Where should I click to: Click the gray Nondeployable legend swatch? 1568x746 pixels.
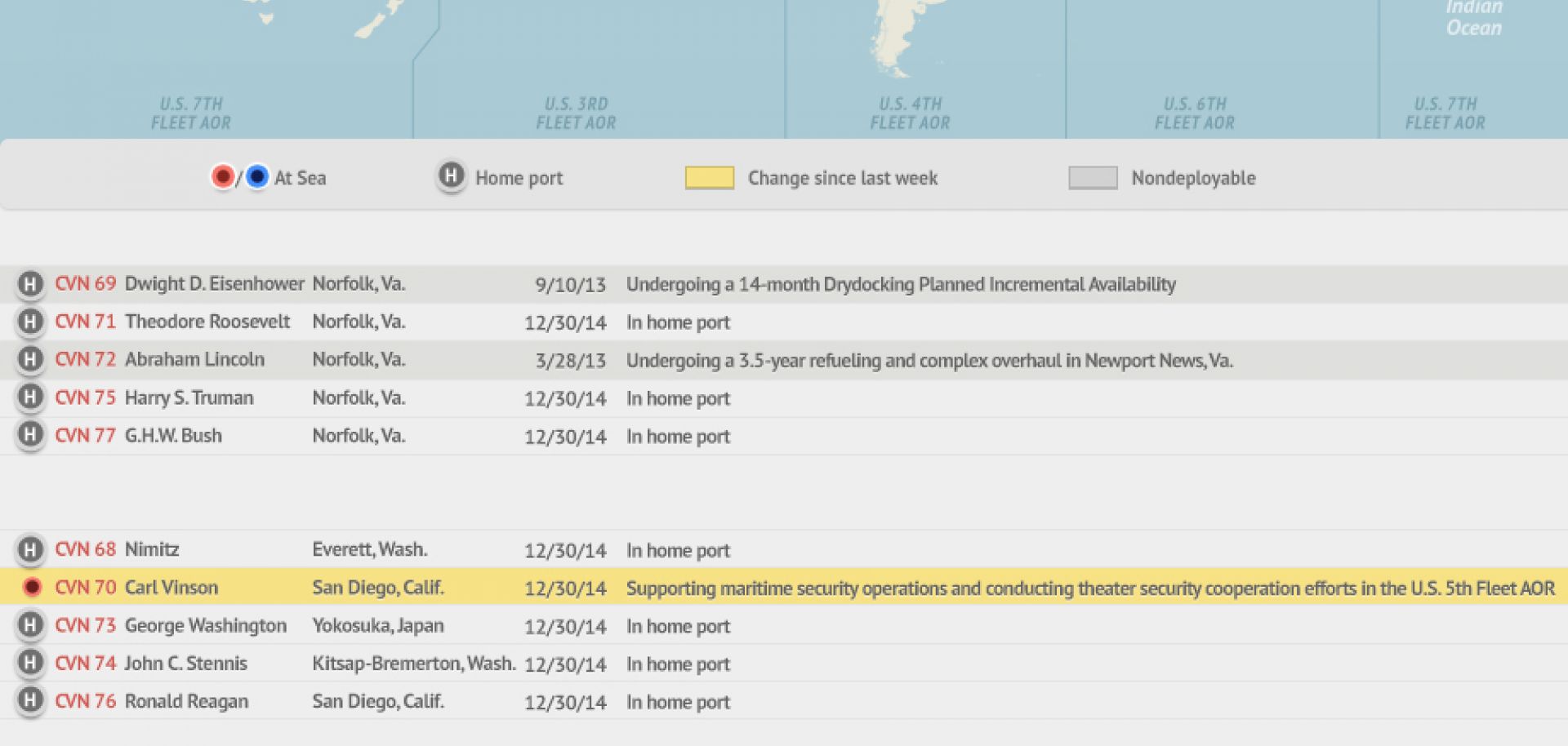click(x=1093, y=178)
